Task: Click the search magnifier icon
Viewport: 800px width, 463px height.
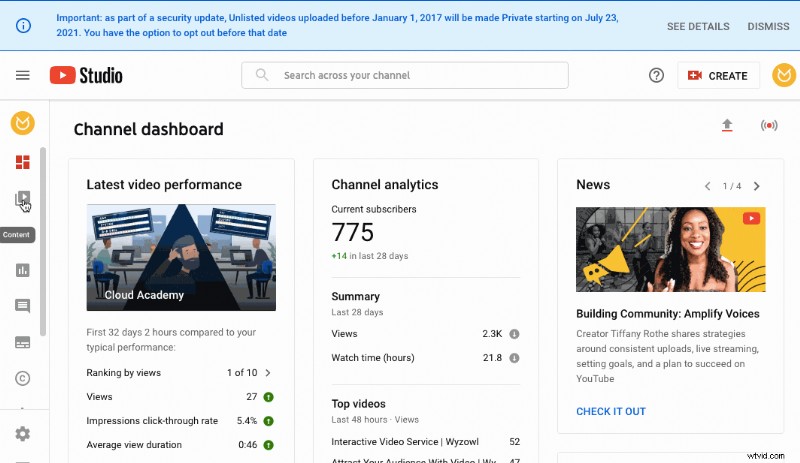Action: [x=262, y=75]
